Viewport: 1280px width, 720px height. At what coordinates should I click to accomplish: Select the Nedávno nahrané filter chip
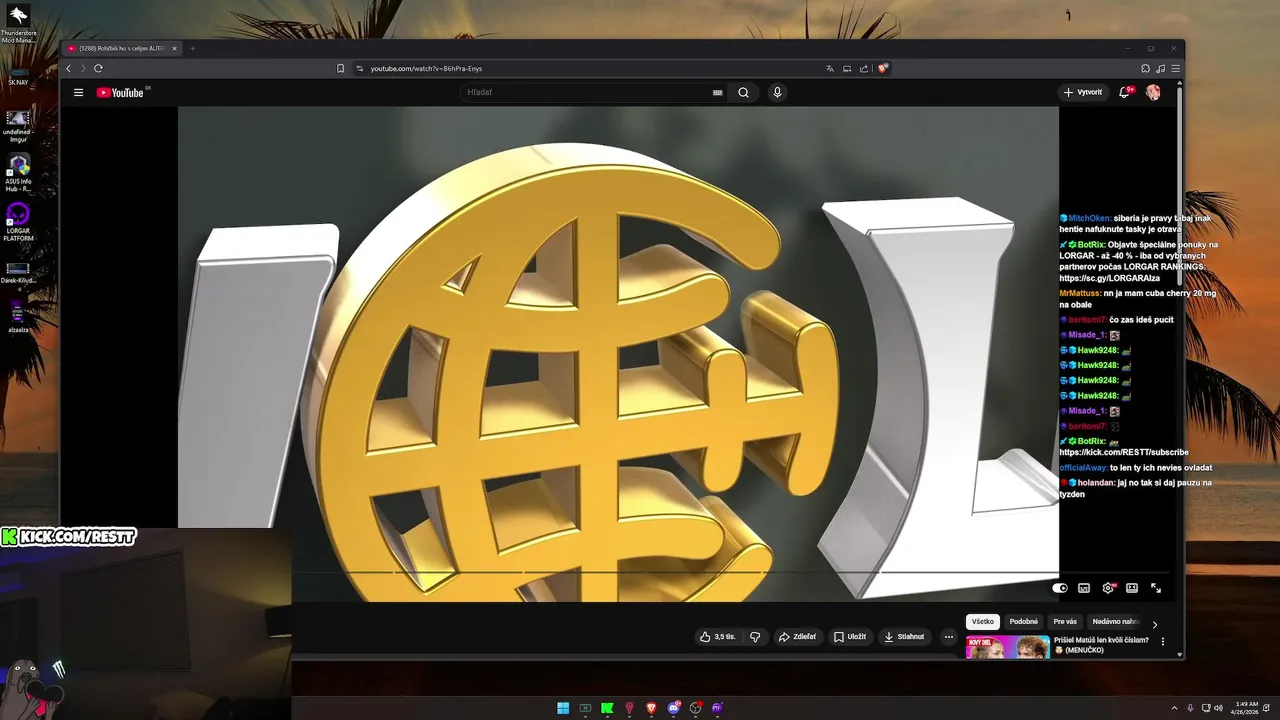click(x=1115, y=621)
